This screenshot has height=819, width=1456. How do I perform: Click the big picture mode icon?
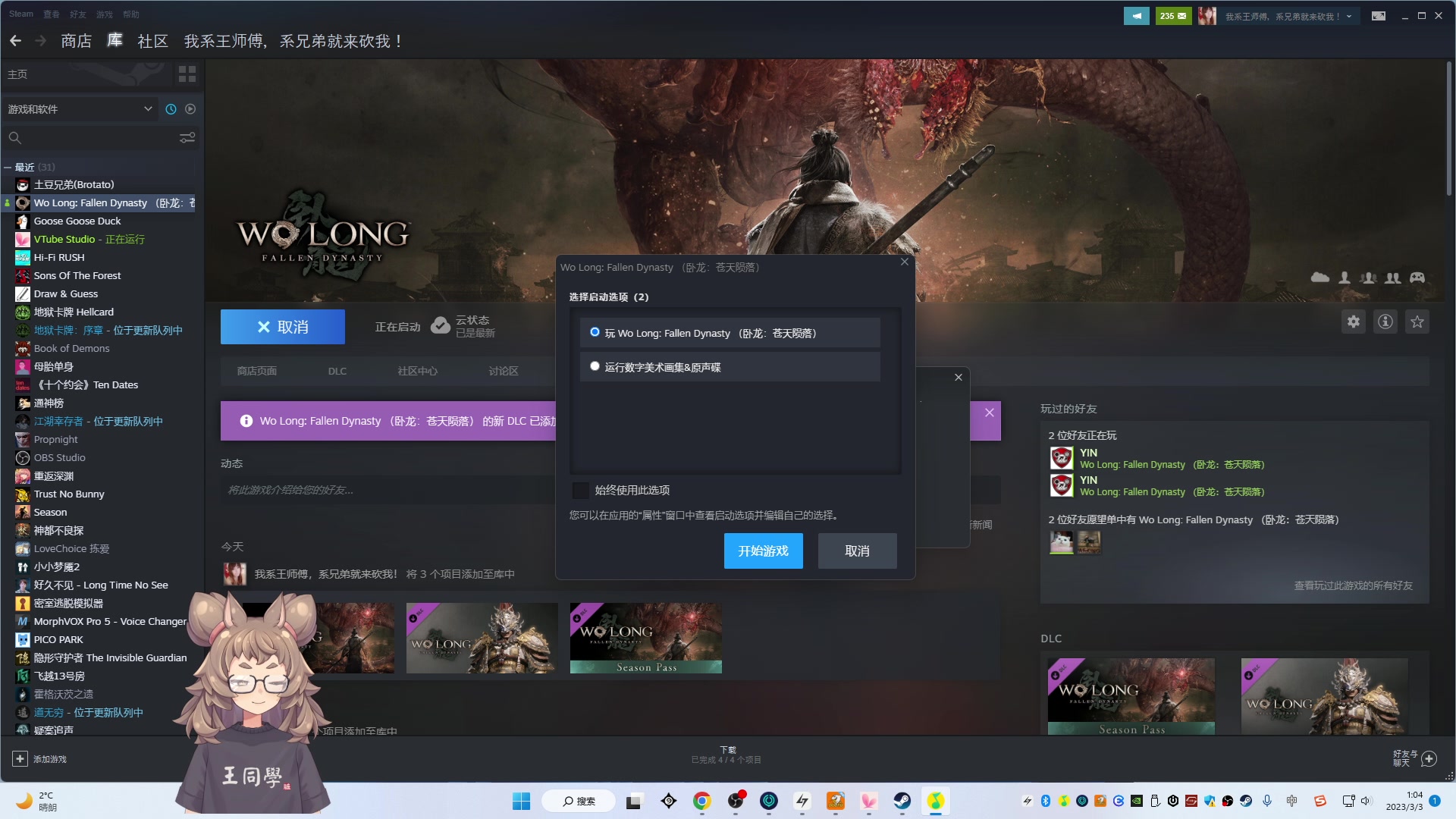pyautogui.click(x=1379, y=16)
